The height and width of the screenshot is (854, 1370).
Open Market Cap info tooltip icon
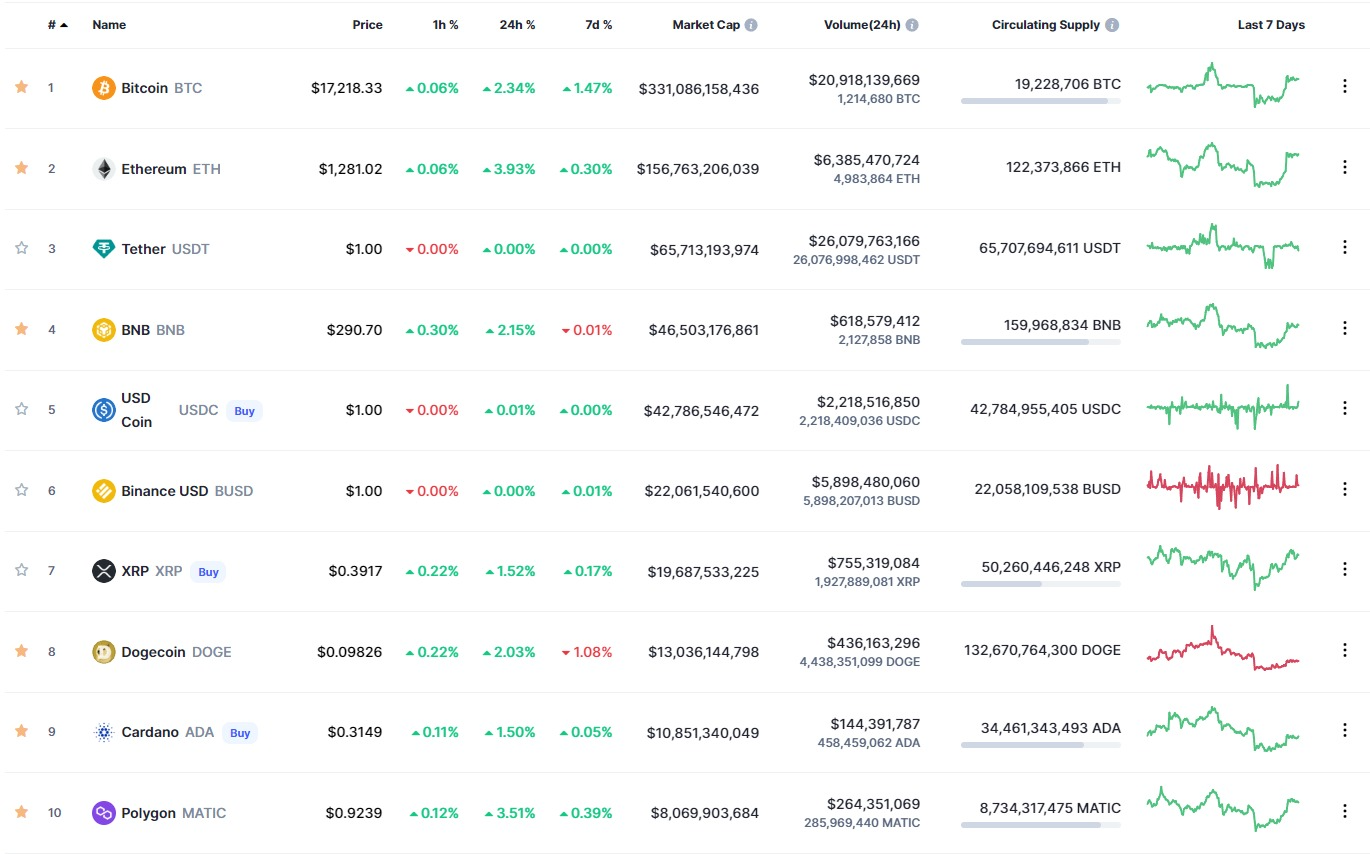(751, 25)
